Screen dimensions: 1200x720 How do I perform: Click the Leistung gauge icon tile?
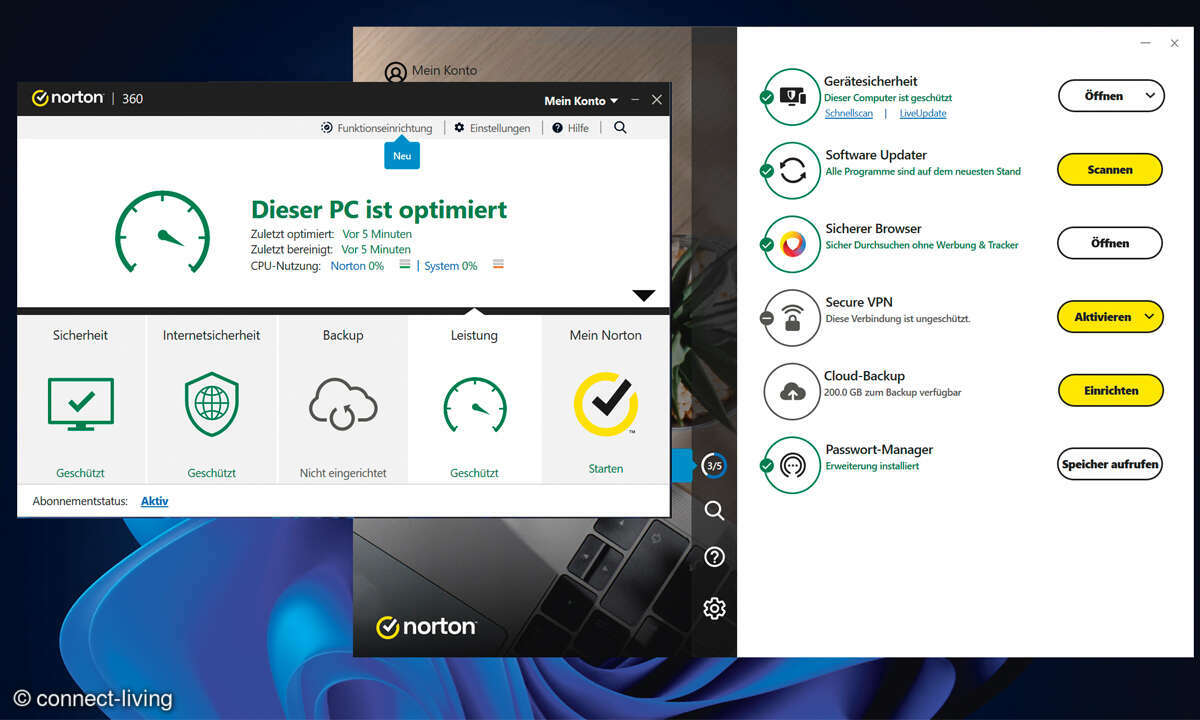(x=474, y=404)
